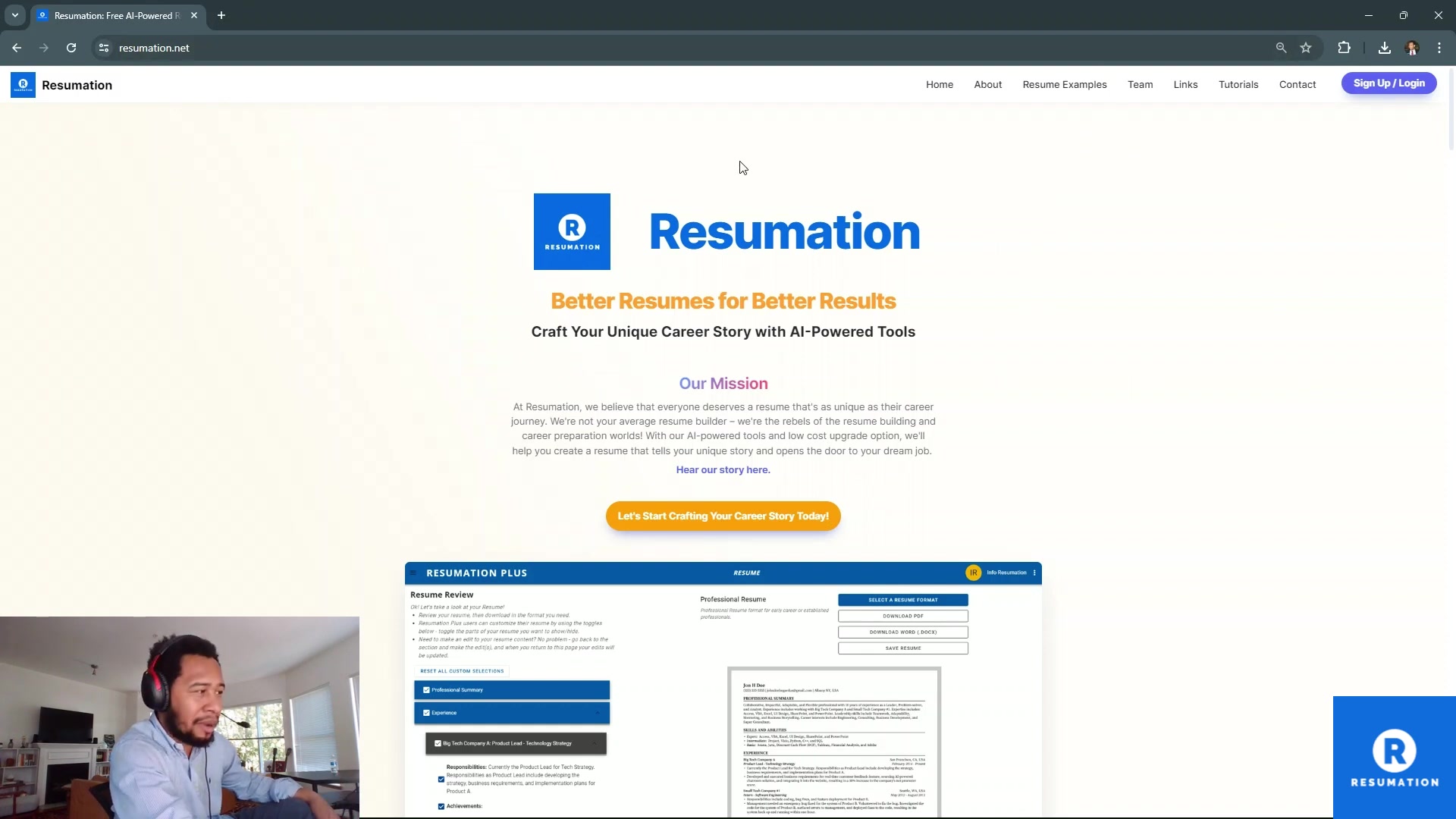Expand the Big Tech Company A row chevron

pos(595,743)
